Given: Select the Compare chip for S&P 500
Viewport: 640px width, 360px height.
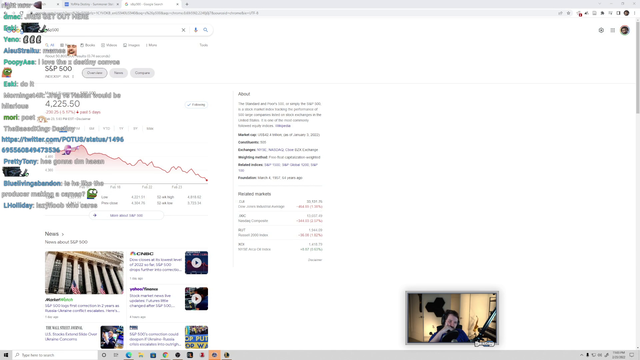Looking at the screenshot, I should (142, 73).
